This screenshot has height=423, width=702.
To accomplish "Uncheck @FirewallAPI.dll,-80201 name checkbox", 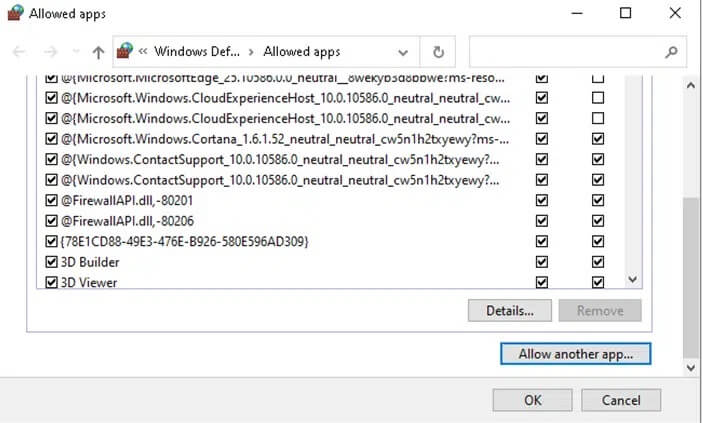I will click(51, 200).
